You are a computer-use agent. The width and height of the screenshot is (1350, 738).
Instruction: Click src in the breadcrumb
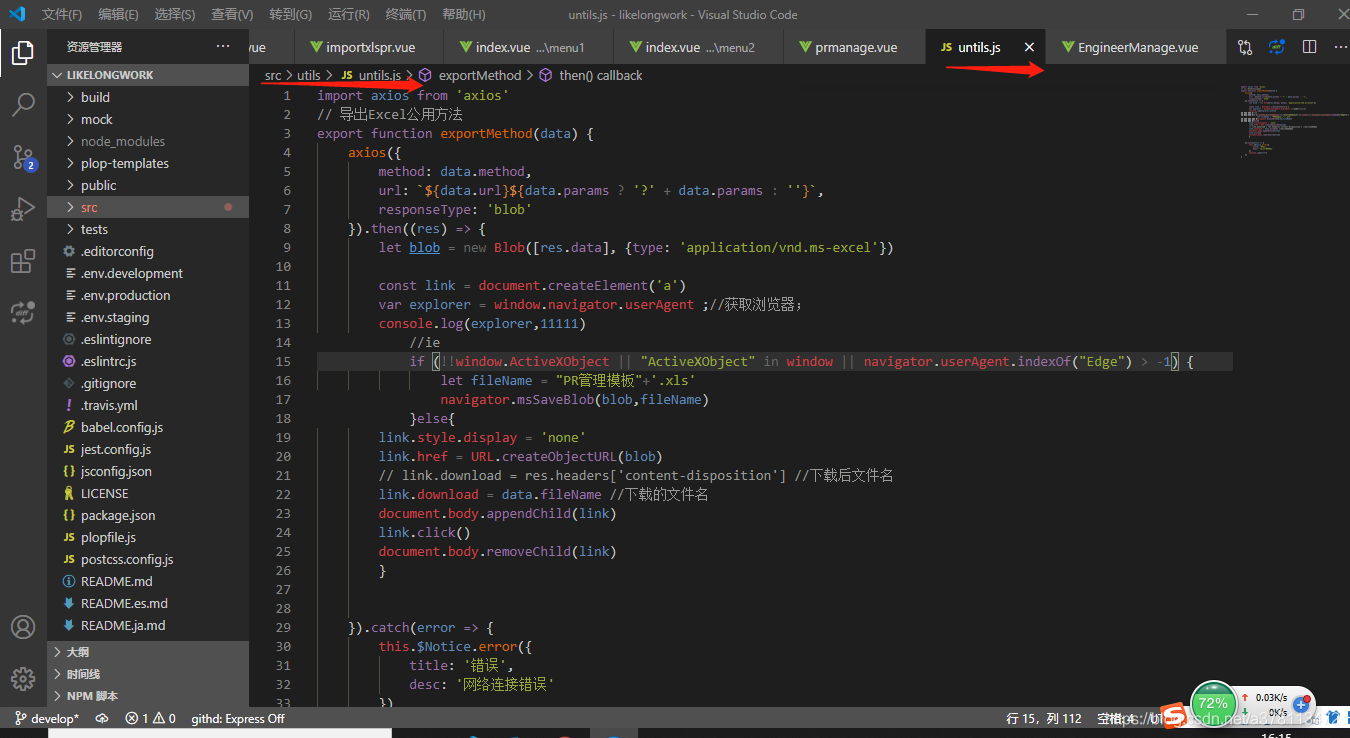[273, 75]
